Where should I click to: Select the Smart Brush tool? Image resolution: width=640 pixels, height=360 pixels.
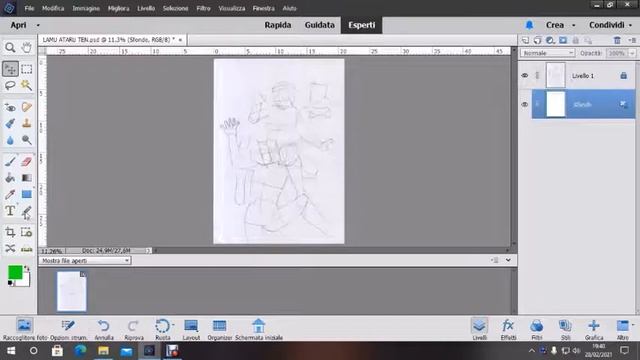coord(10,123)
